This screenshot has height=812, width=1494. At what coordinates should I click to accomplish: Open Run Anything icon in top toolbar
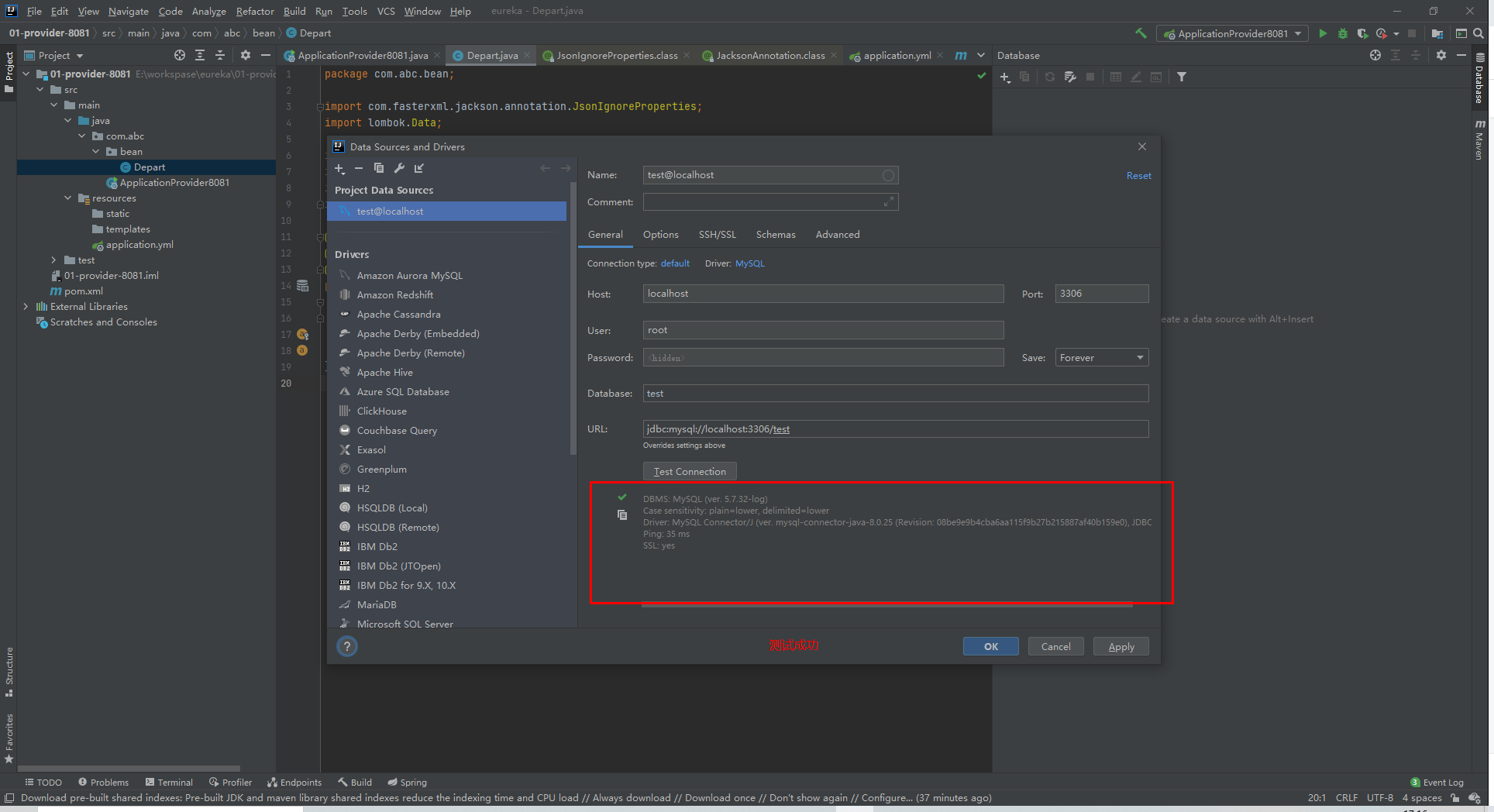click(x=1461, y=33)
